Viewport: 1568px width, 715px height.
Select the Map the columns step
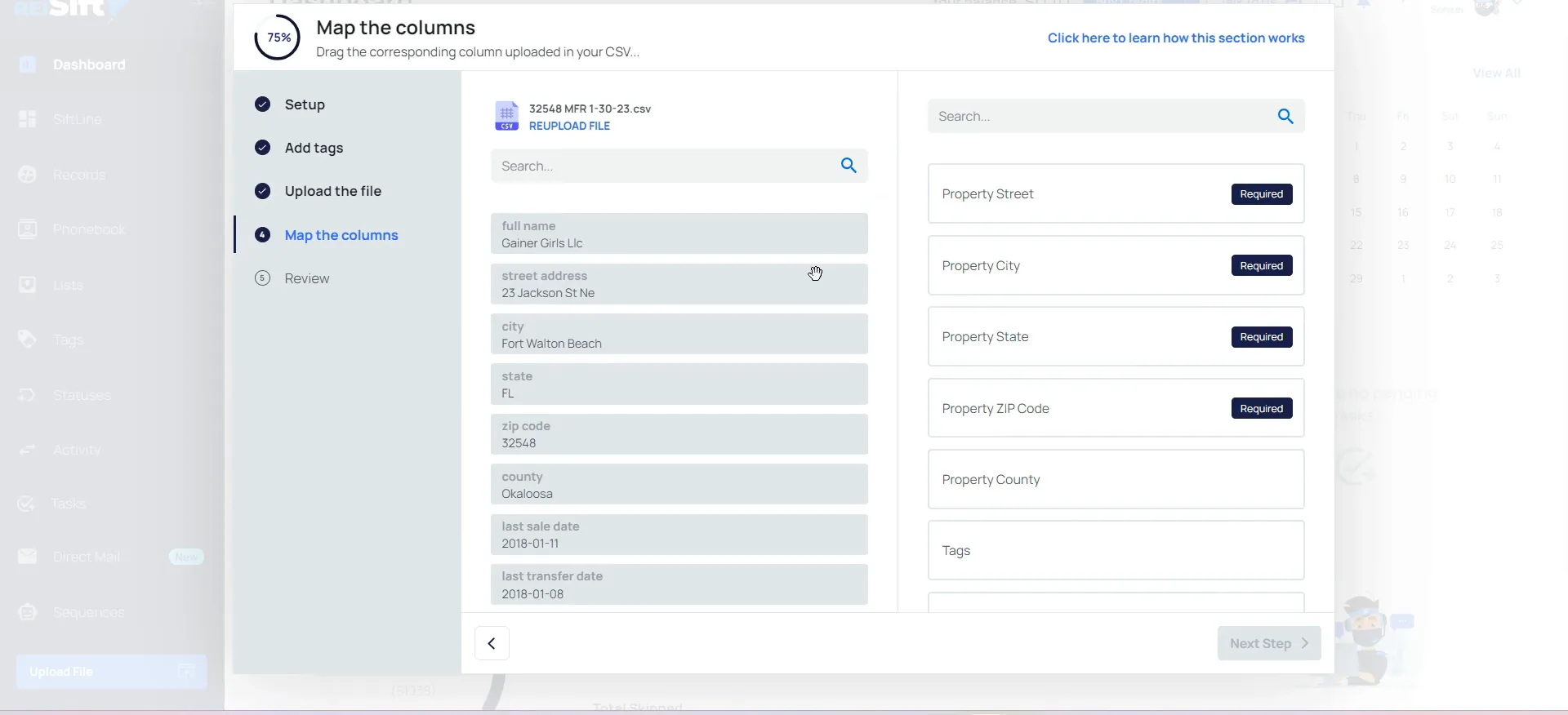pos(341,235)
